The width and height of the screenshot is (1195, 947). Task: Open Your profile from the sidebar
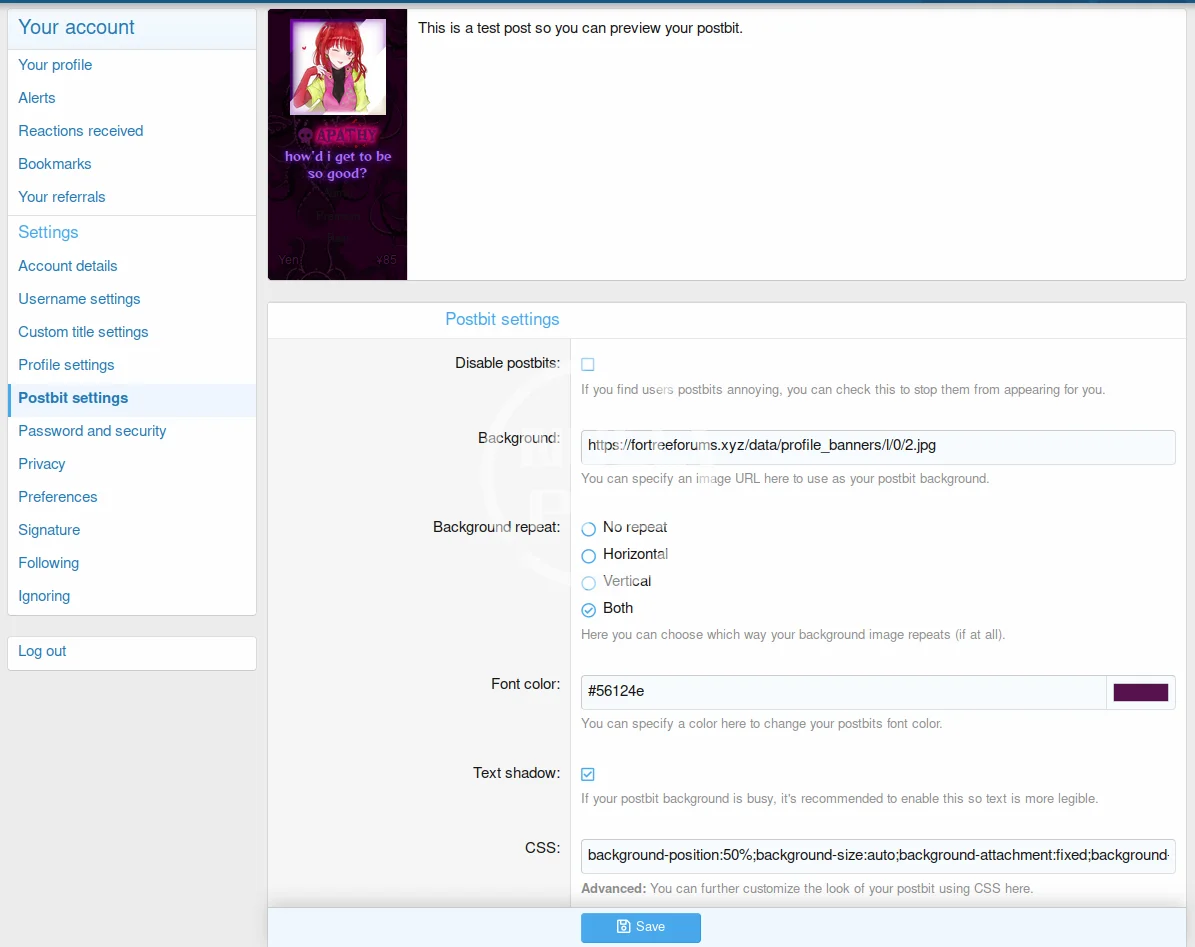pos(55,65)
